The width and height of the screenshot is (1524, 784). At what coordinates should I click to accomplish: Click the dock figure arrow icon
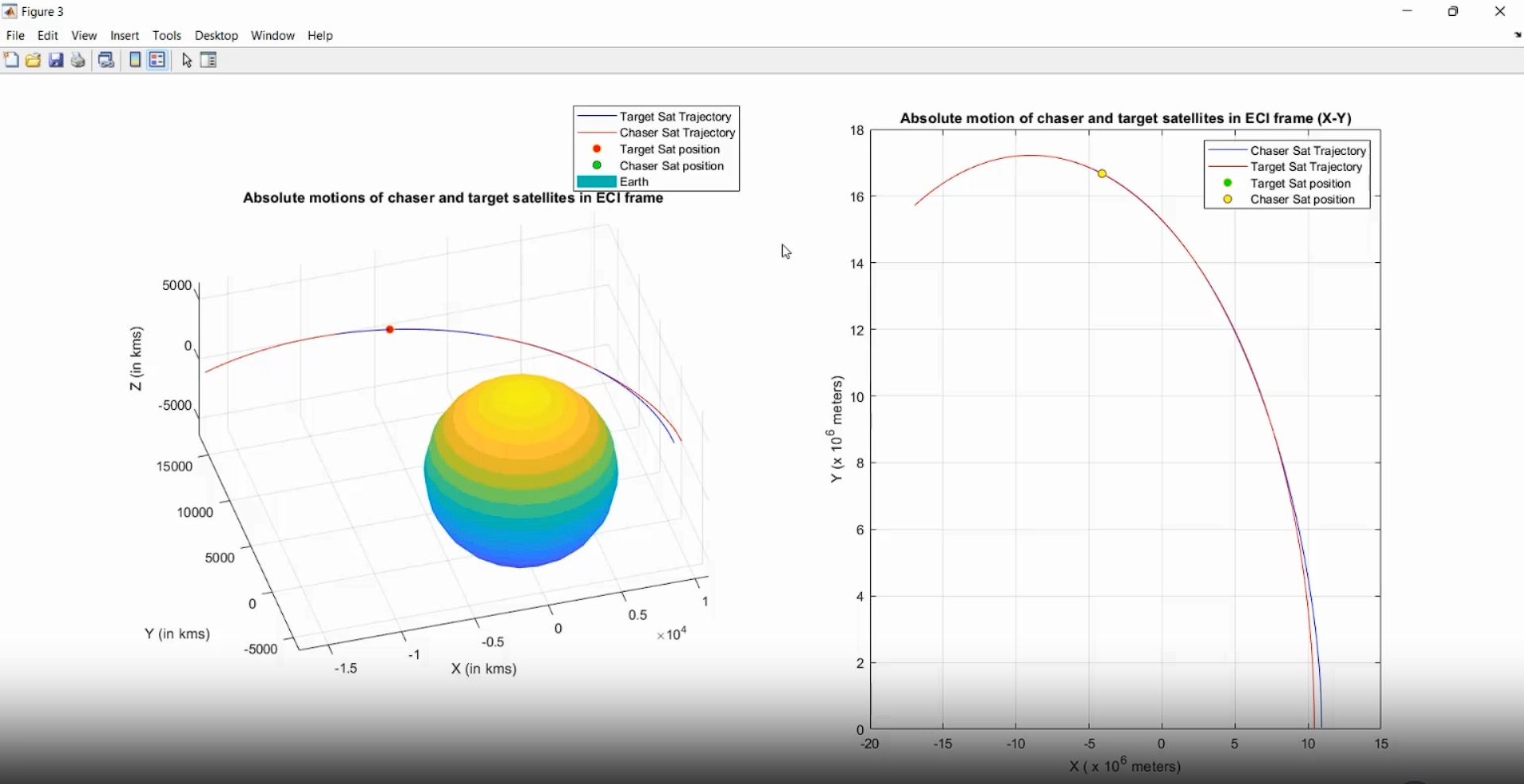point(1517,36)
